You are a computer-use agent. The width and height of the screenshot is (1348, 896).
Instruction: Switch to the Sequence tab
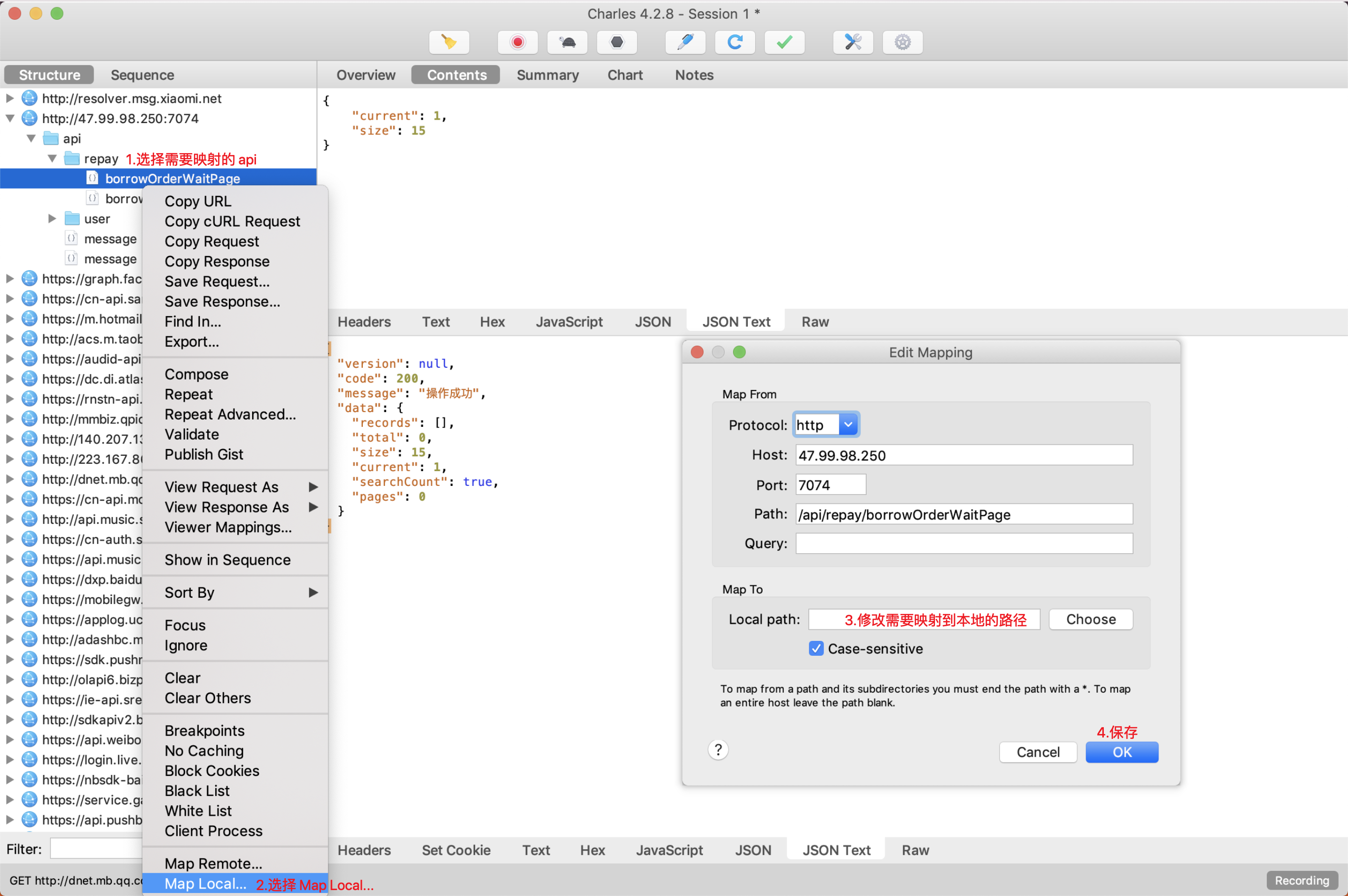tap(142, 75)
